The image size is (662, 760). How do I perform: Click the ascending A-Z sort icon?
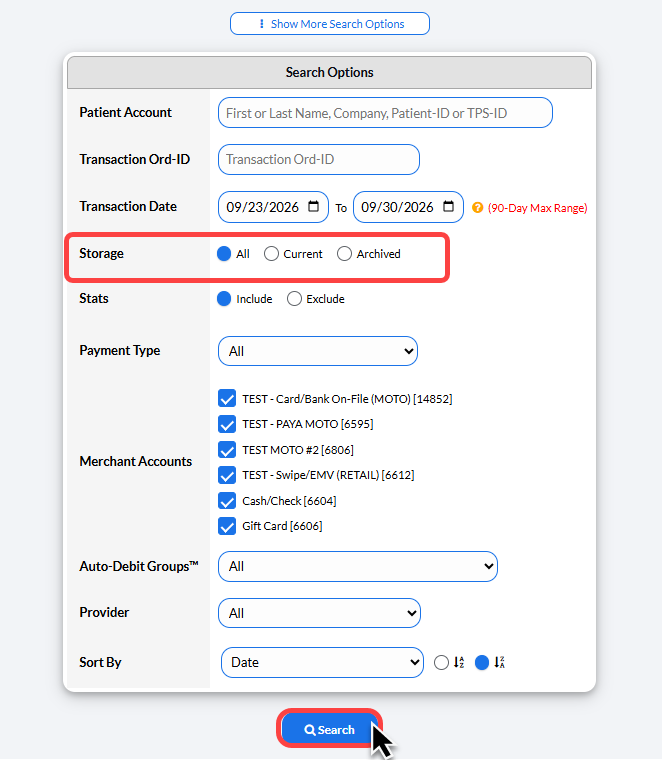pyautogui.click(x=459, y=662)
